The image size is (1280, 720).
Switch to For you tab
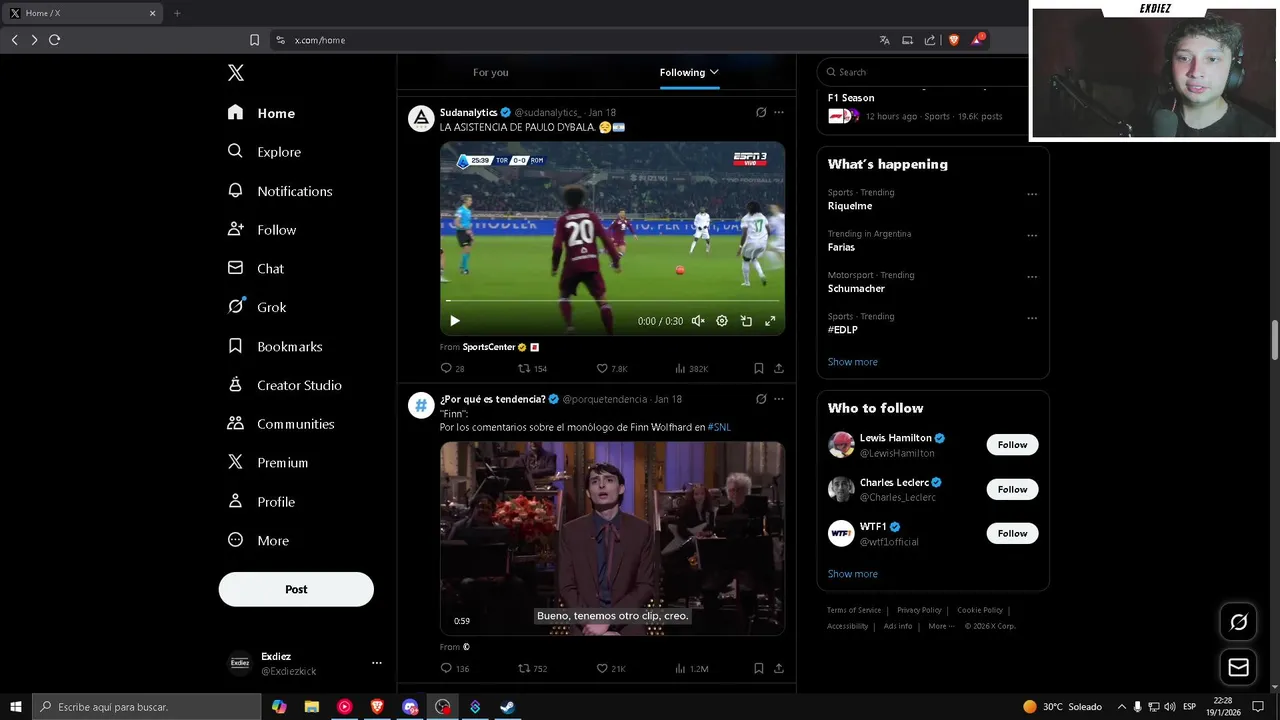(x=491, y=72)
